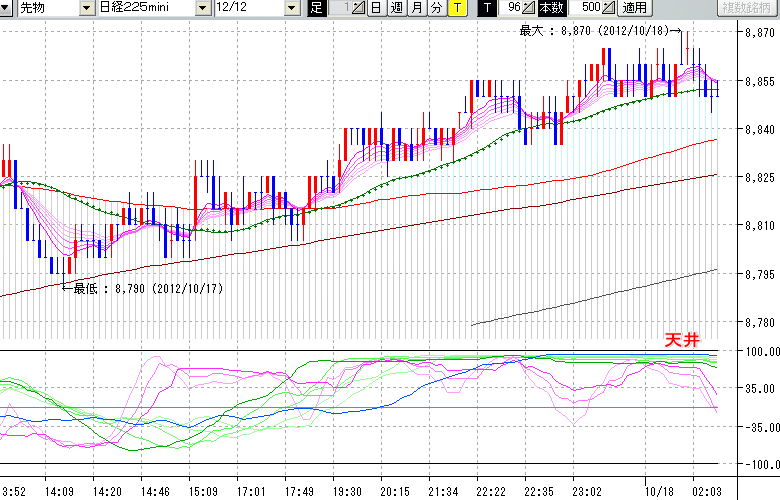Click the spinner beside the 96 value

530,8
